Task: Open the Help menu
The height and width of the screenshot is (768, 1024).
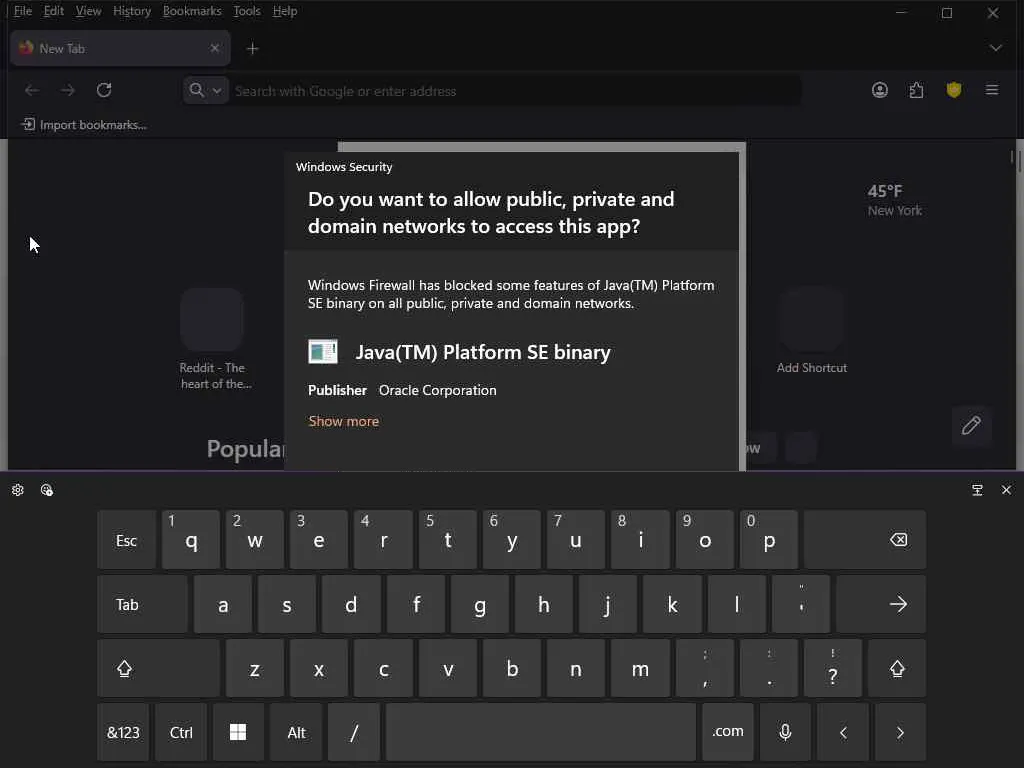Action: (x=285, y=11)
